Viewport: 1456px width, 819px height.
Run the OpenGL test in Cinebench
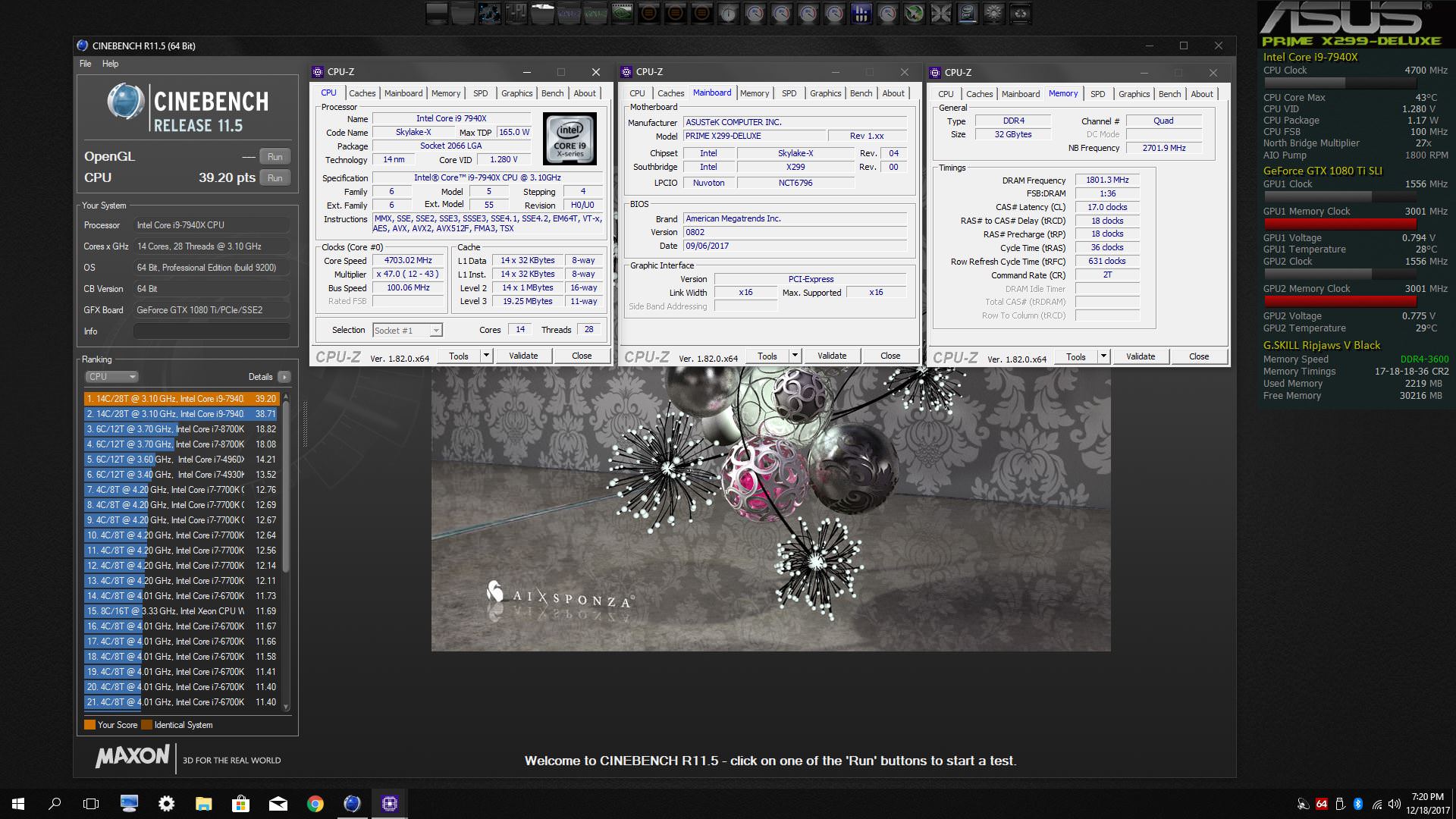coord(275,157)
